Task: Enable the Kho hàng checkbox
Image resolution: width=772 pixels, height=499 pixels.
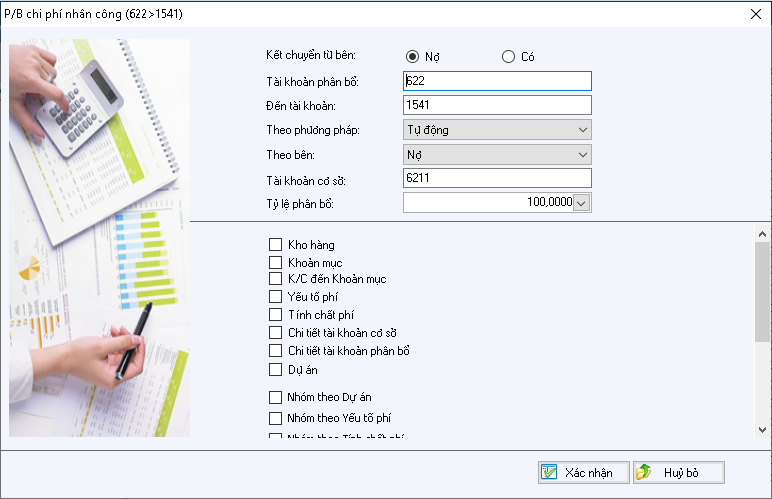Action: point(275,245)
